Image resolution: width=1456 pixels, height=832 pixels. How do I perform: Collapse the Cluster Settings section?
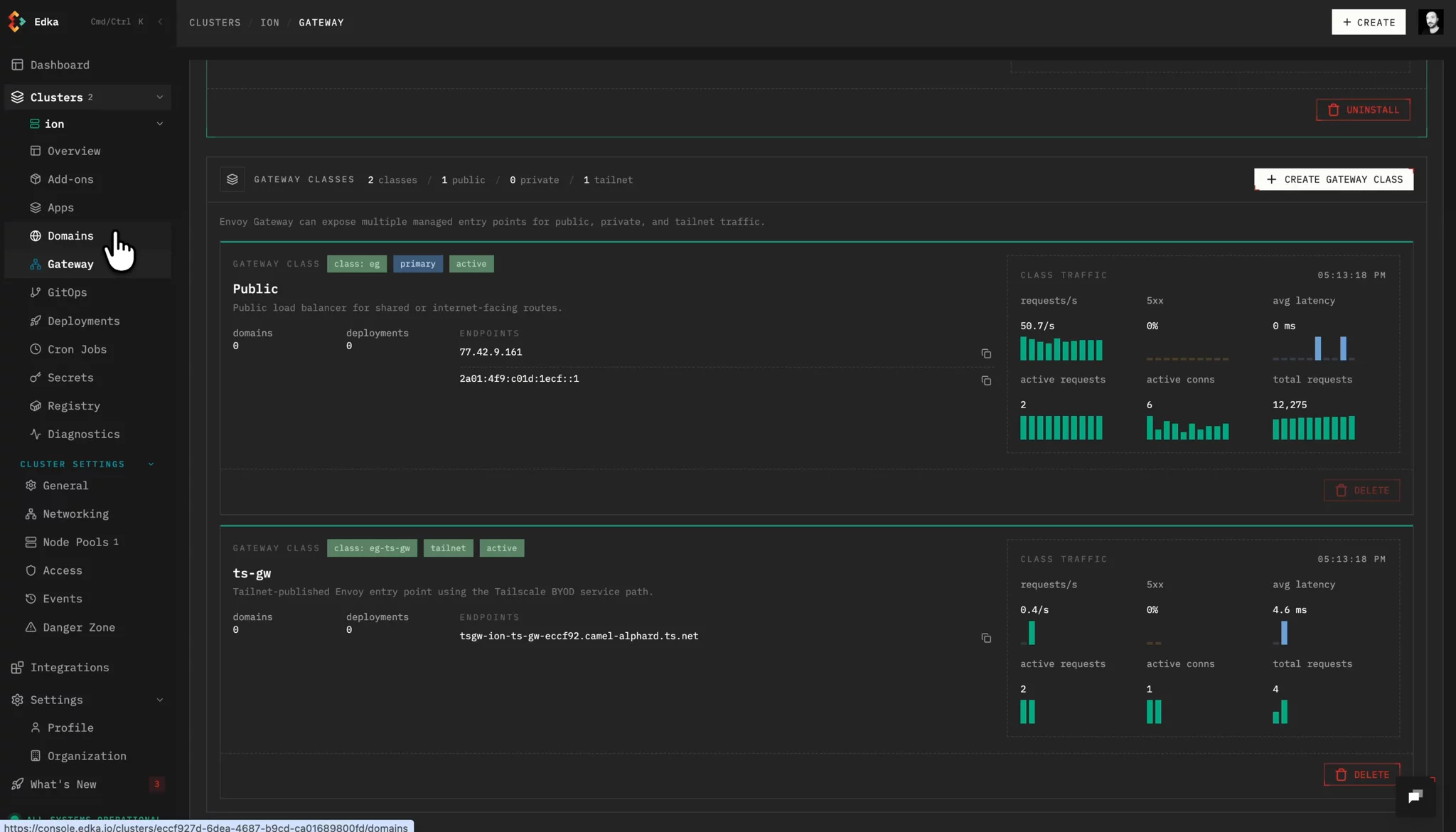(151, 464)
